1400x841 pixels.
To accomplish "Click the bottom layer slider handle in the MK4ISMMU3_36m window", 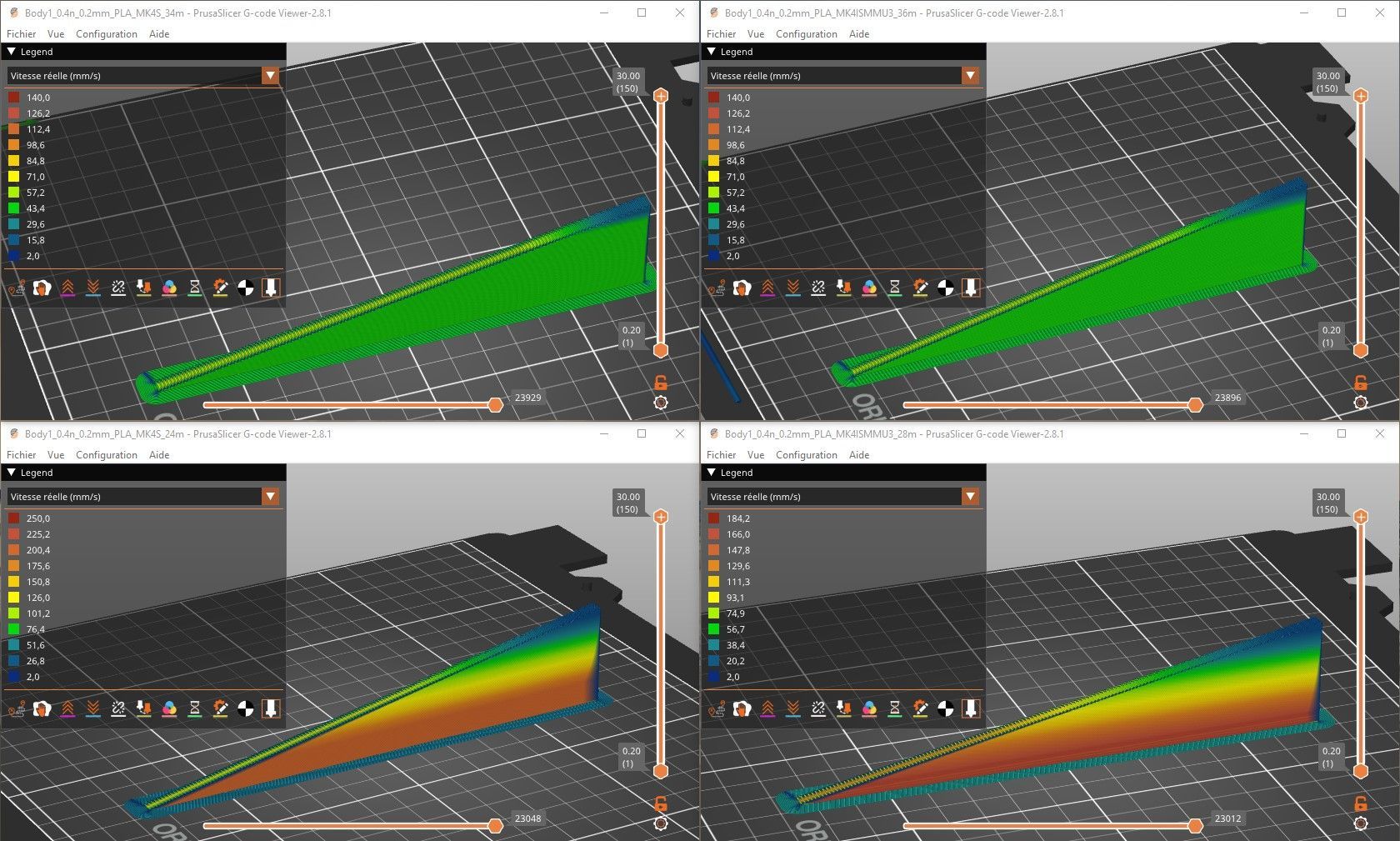I will (x=1361, y=350).
